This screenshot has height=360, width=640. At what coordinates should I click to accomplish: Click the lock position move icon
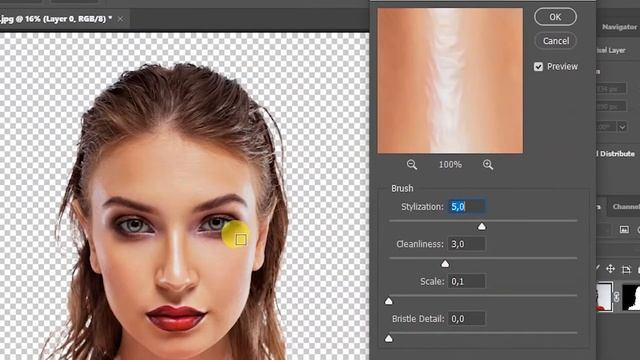[610, 269]
